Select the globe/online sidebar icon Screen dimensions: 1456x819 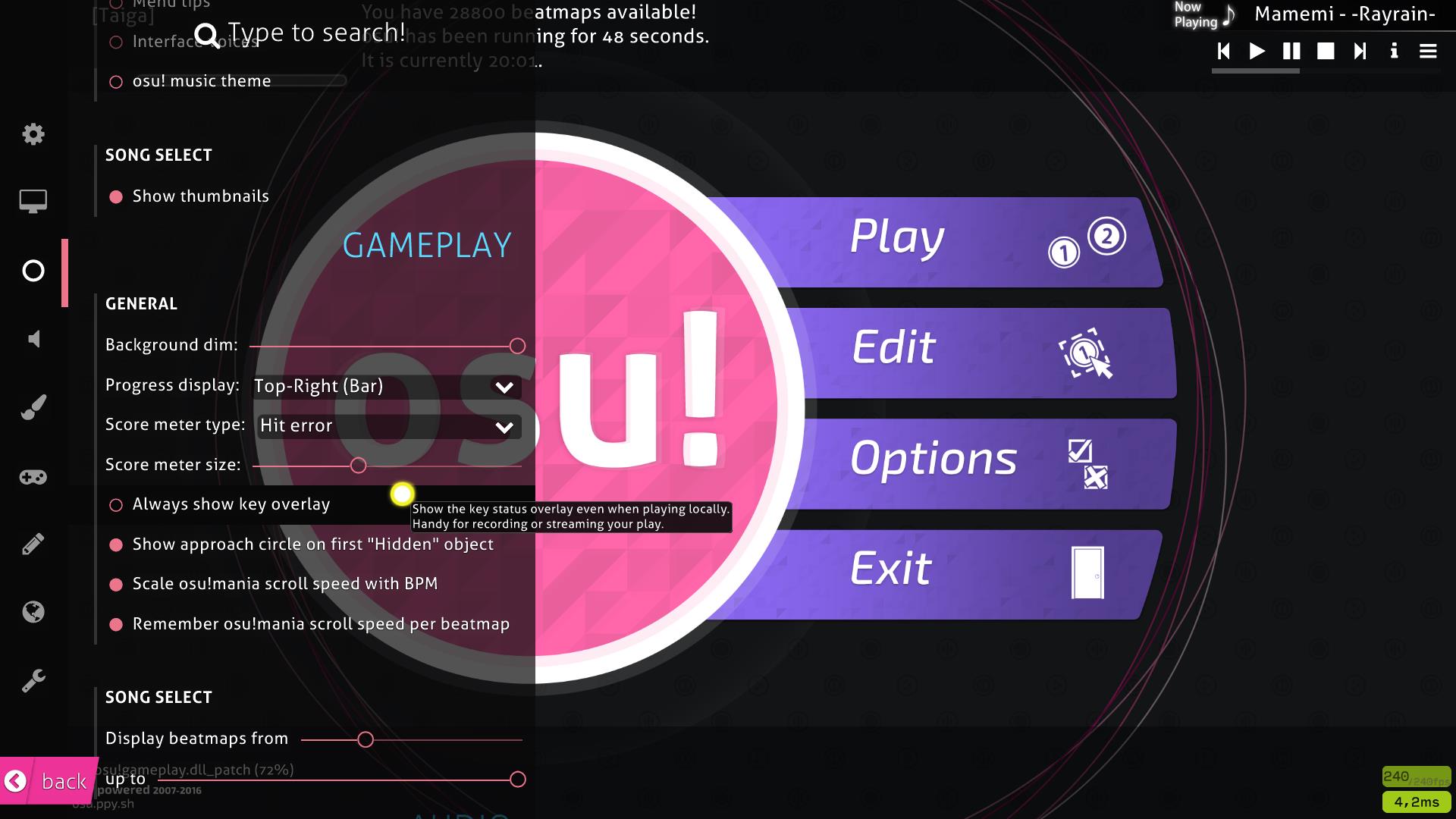point(33,611)
